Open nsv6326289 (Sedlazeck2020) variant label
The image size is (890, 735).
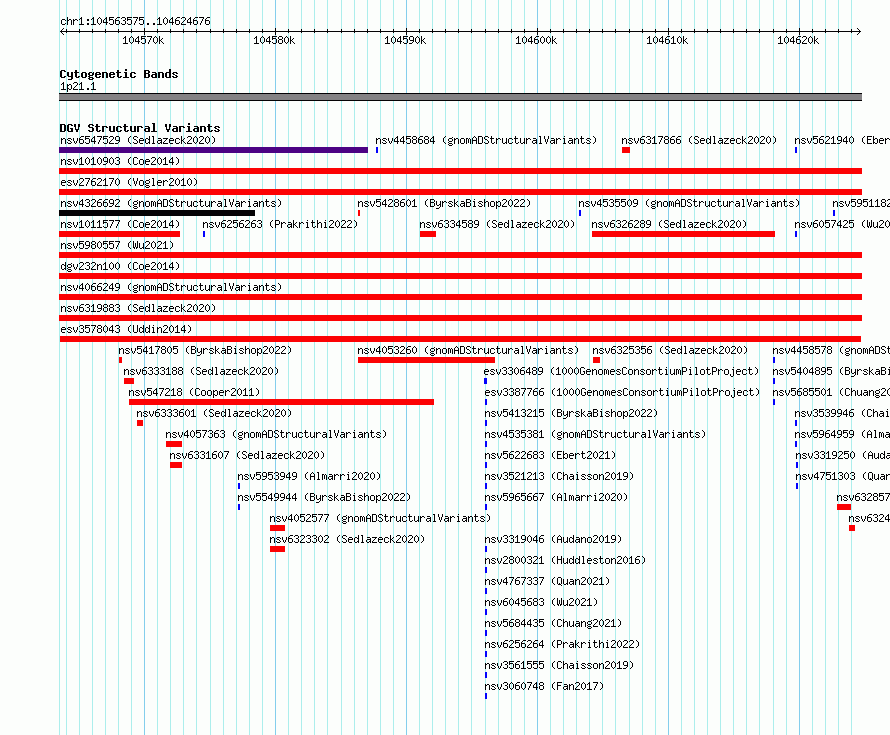(669, 224)
